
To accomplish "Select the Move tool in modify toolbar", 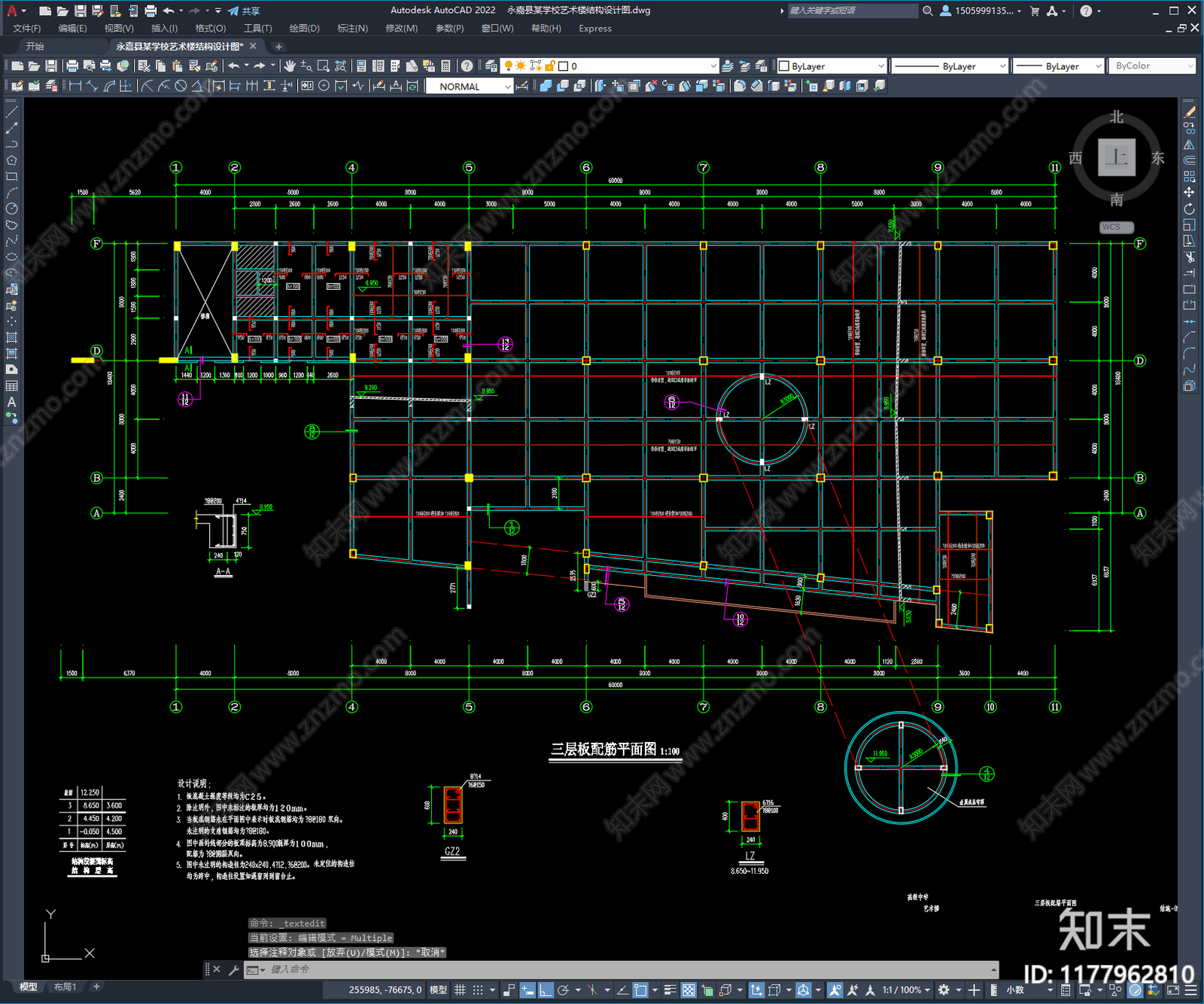I will pos(1189,193).
